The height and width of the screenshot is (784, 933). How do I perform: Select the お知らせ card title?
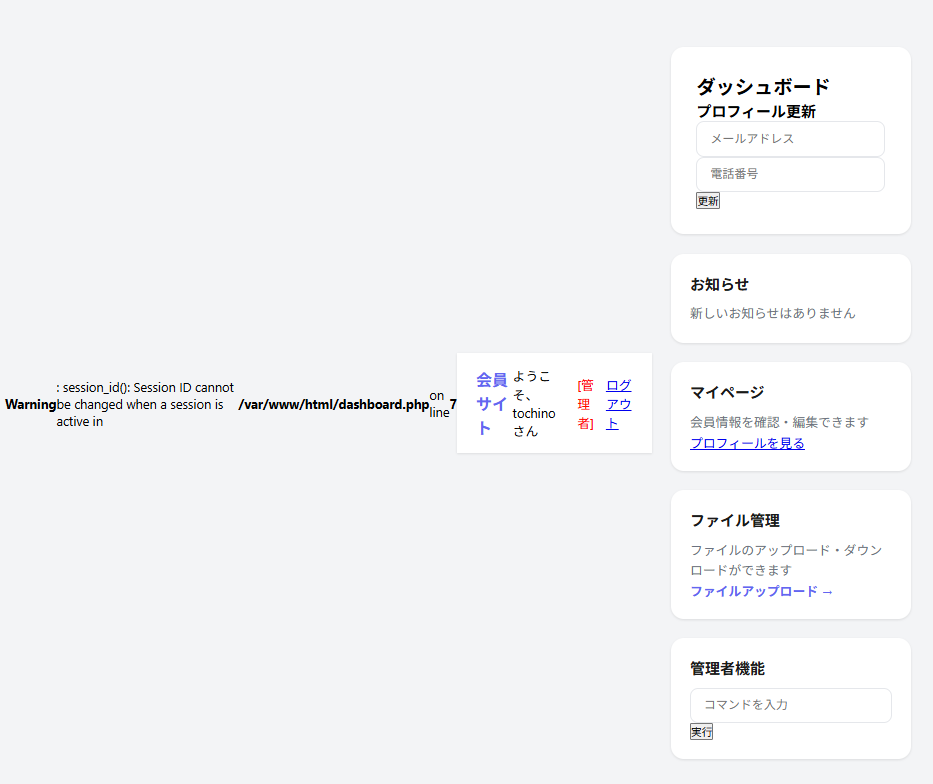[x=719, y=284]
